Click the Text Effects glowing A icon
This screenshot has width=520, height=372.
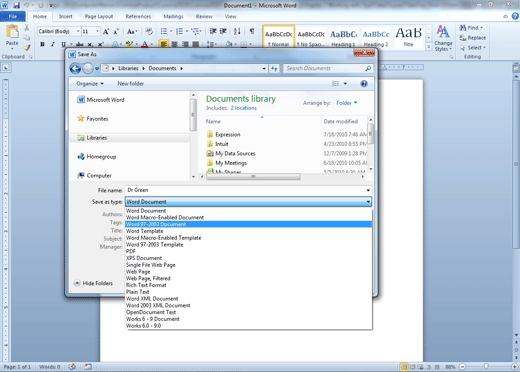point(115,44)
